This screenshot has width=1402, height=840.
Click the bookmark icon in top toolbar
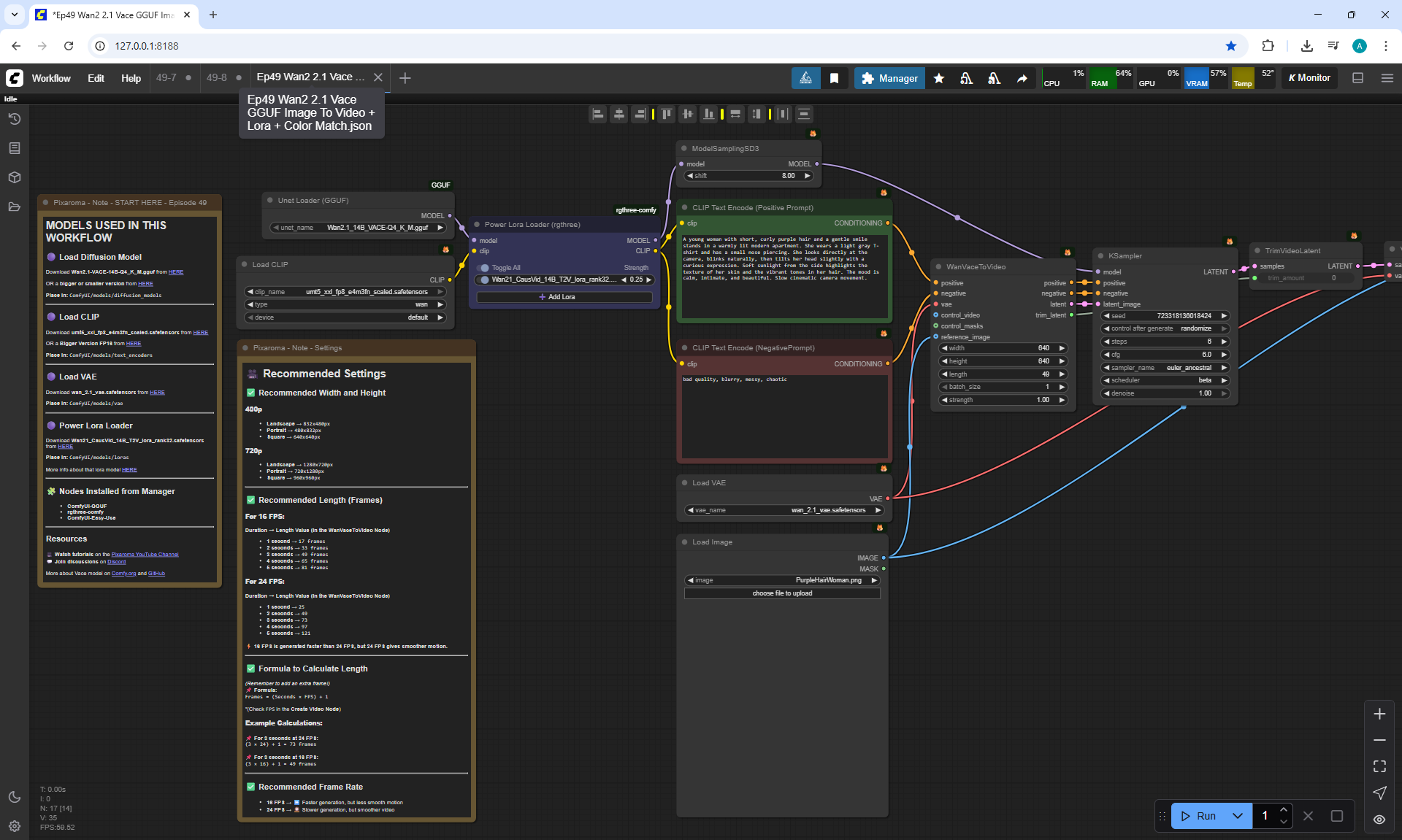(x=834, y=78)
